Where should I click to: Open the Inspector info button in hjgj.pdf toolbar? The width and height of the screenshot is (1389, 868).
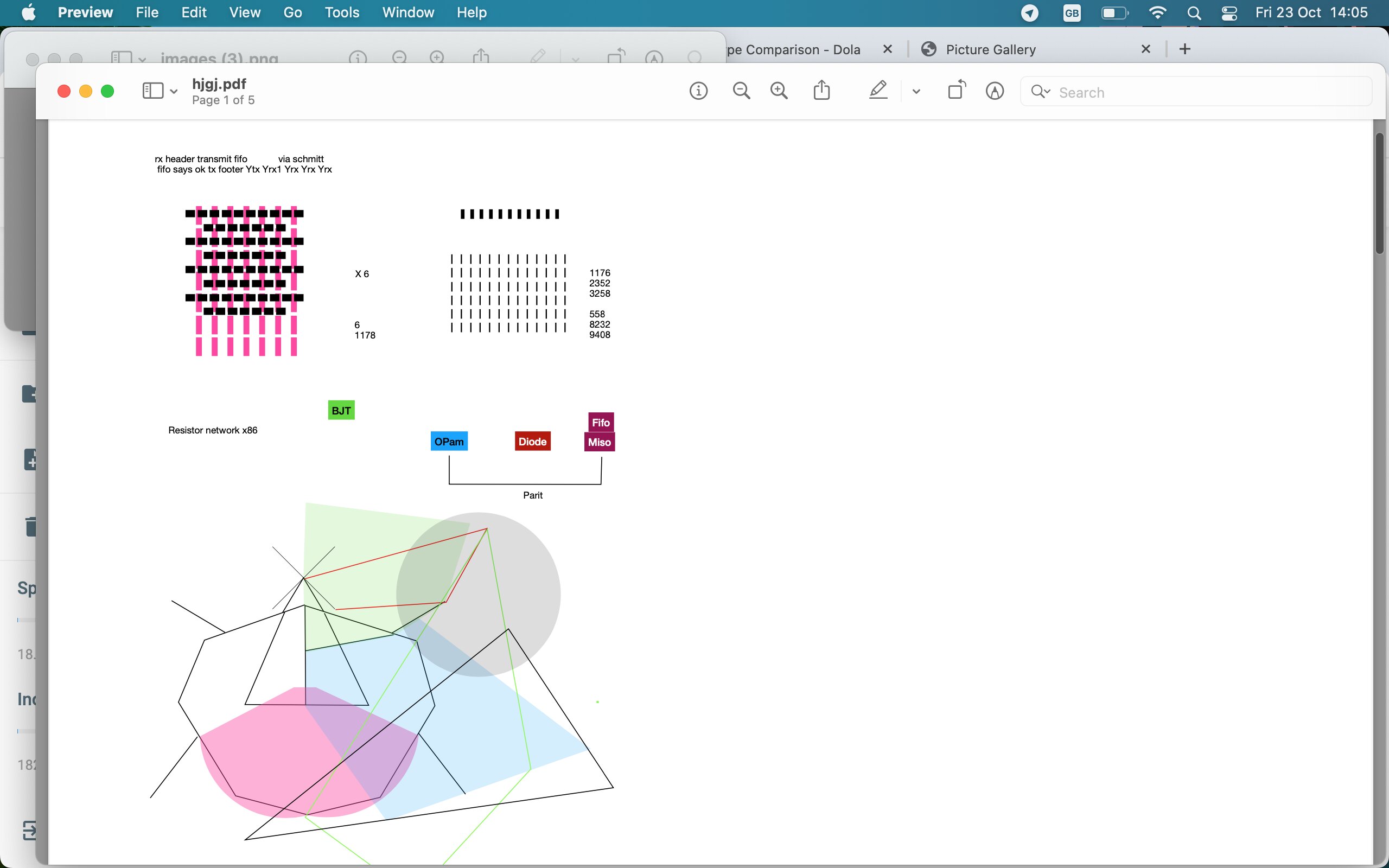click(698, 91)
